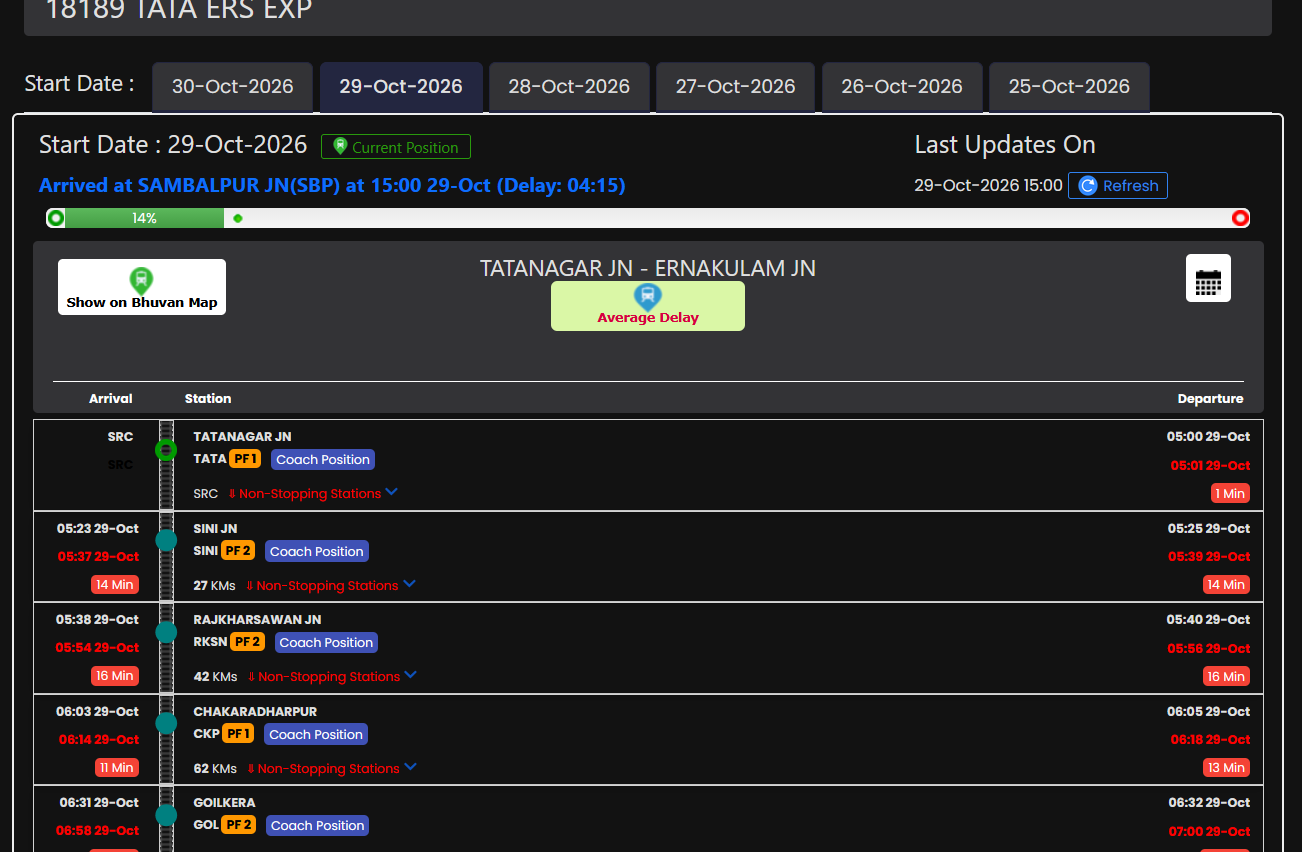
Task: Click the teal route marker for SINI JN
Action: (x=166, y=541)
